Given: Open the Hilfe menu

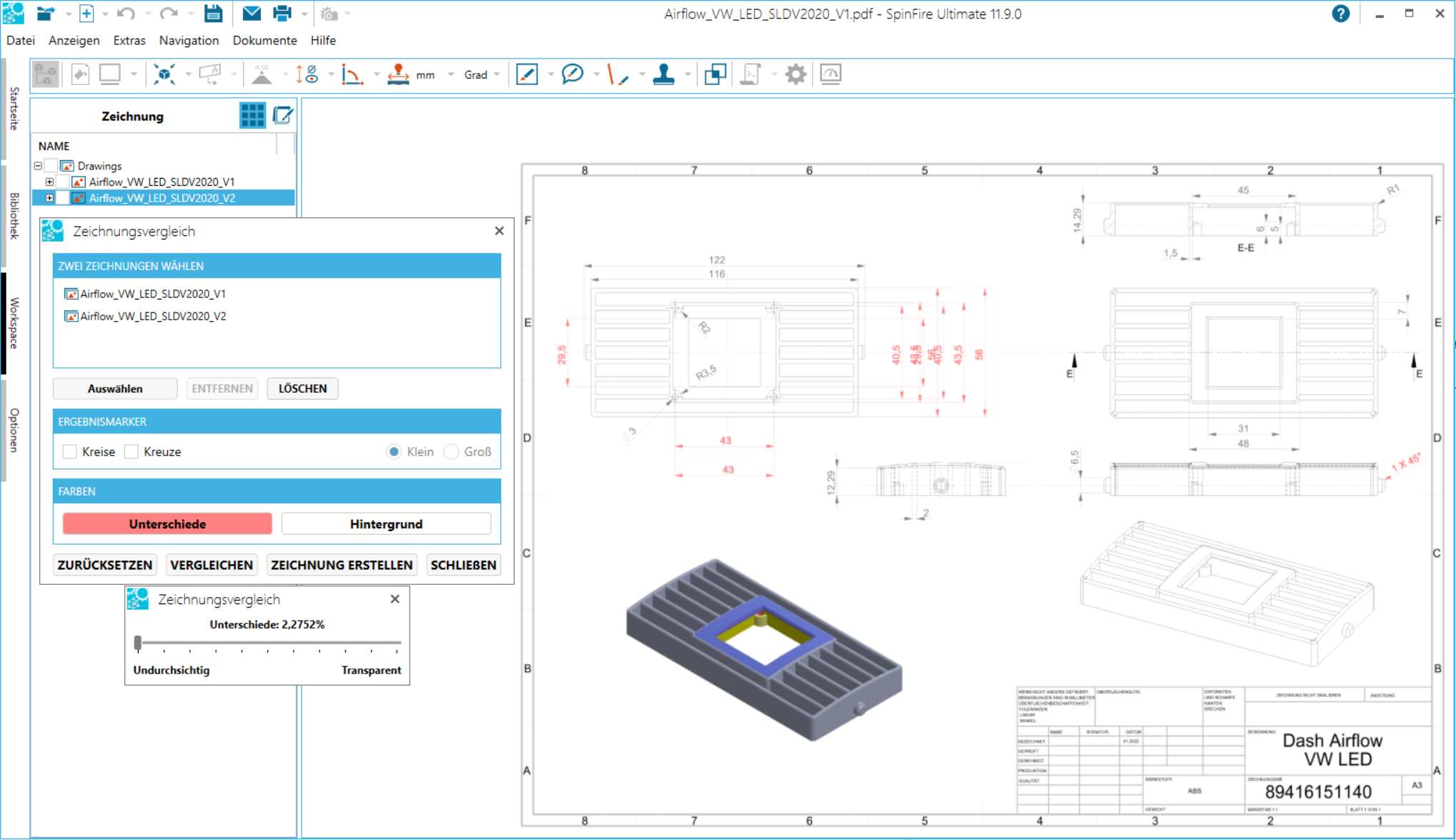Looking at the screenshot, I should (x=323, y=41).
